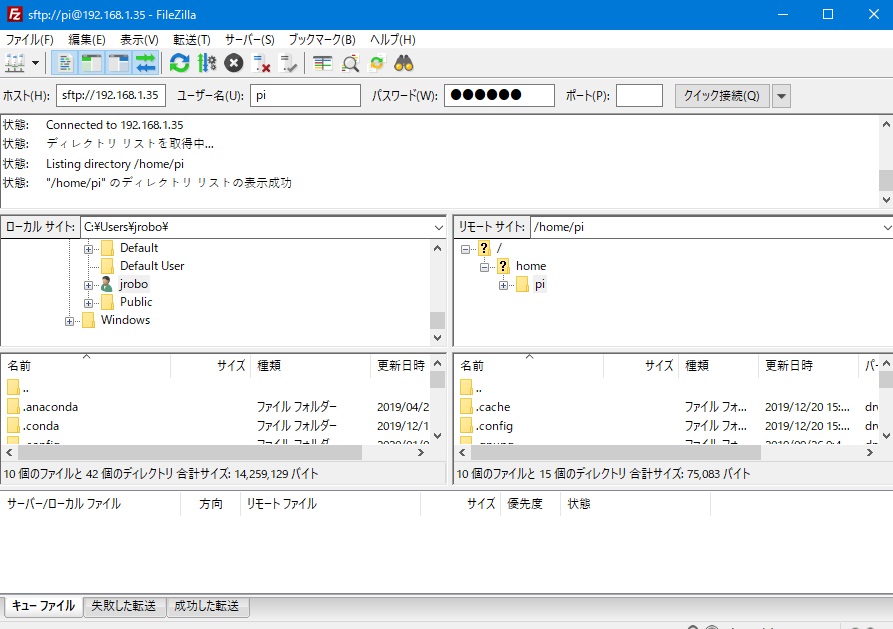
Task: Click the .anaconda folder icon in local list
Action: [x=13, y=407]
